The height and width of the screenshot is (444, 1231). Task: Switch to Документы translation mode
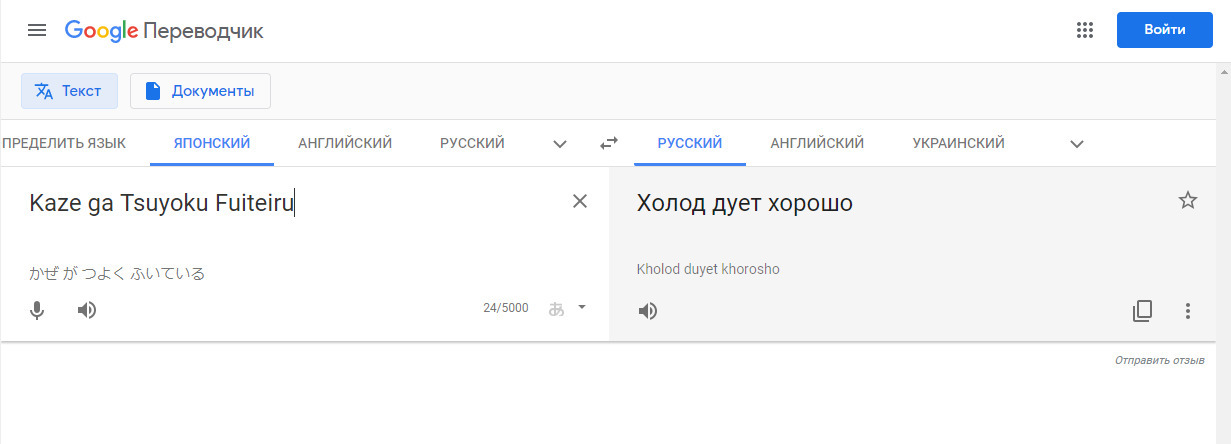pos(200,91)
